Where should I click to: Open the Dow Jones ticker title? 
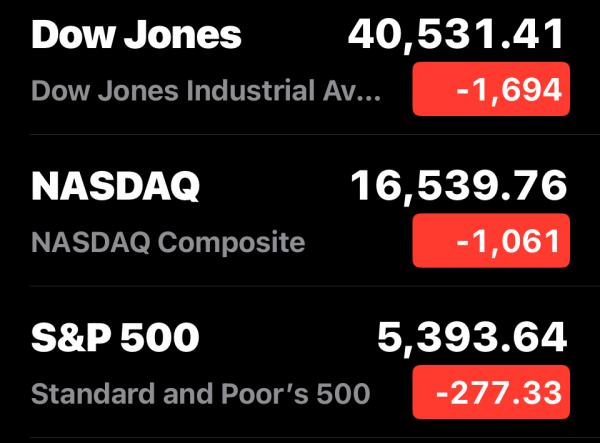pyautogui.click(x=136, y=35)
